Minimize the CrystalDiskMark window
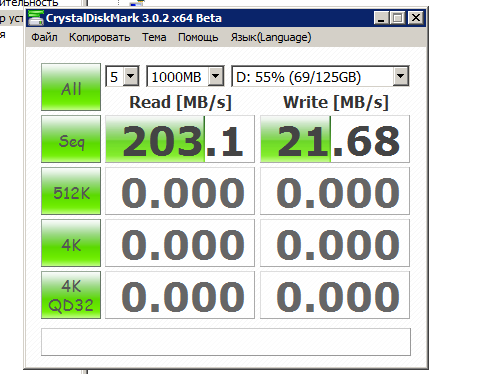Image resolution: width=490 pixels, height=374 pixels. click(x=381, y=18)
